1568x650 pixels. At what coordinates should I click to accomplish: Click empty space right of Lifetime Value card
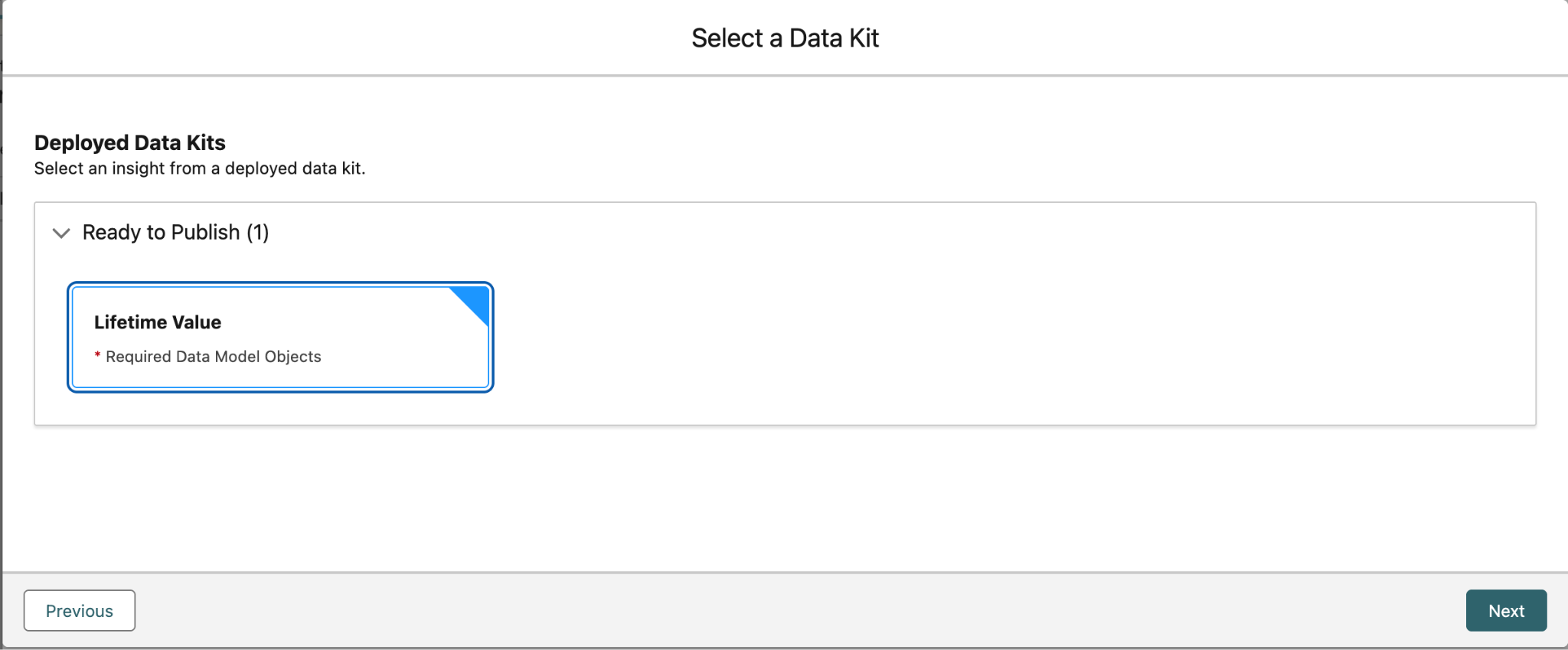click(919, 337)
